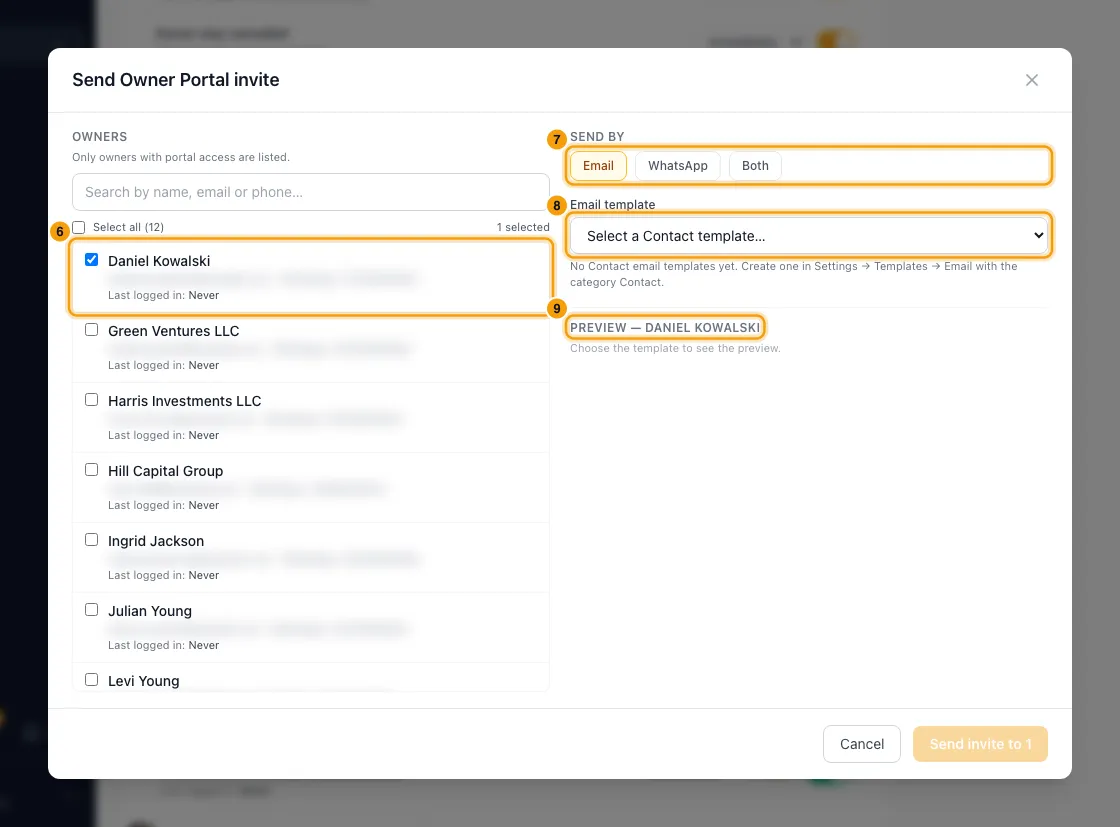Close the Send Owner Portal invite dialog
This screenshot has height=827, width=1120.
point(1031,80)
